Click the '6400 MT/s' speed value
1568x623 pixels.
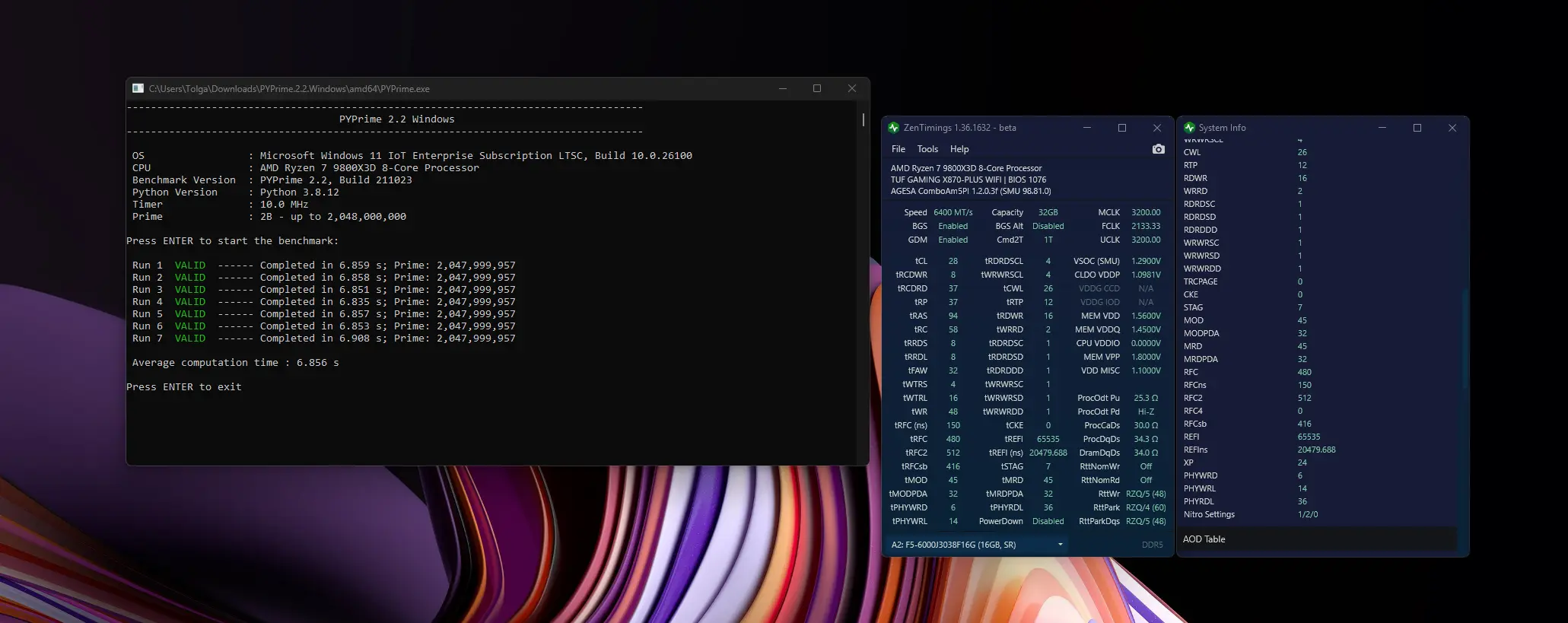click(953, 212)
